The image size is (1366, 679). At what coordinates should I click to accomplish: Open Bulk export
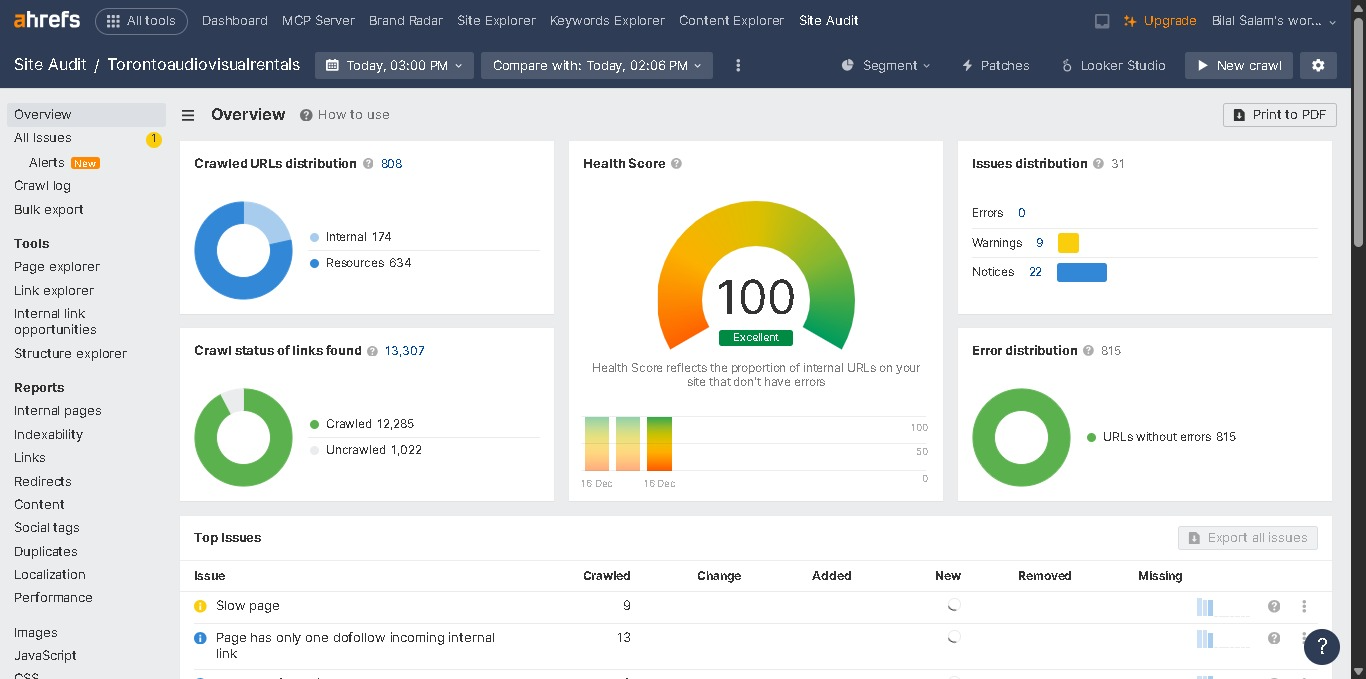pyautogui.click(x=49, y=210)
